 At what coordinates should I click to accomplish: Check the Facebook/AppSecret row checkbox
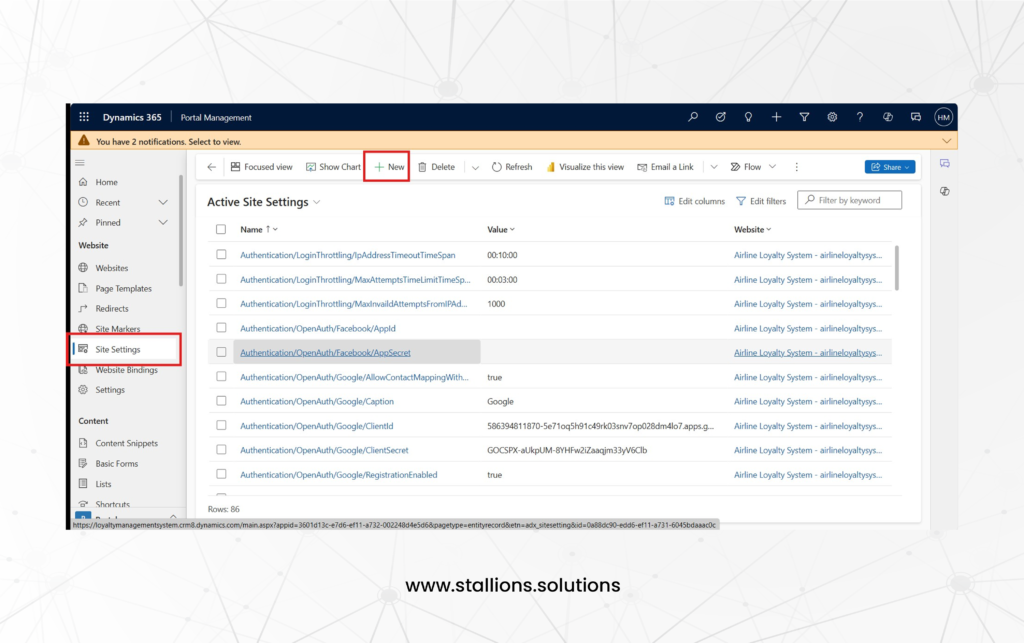(x=221, y=352)
